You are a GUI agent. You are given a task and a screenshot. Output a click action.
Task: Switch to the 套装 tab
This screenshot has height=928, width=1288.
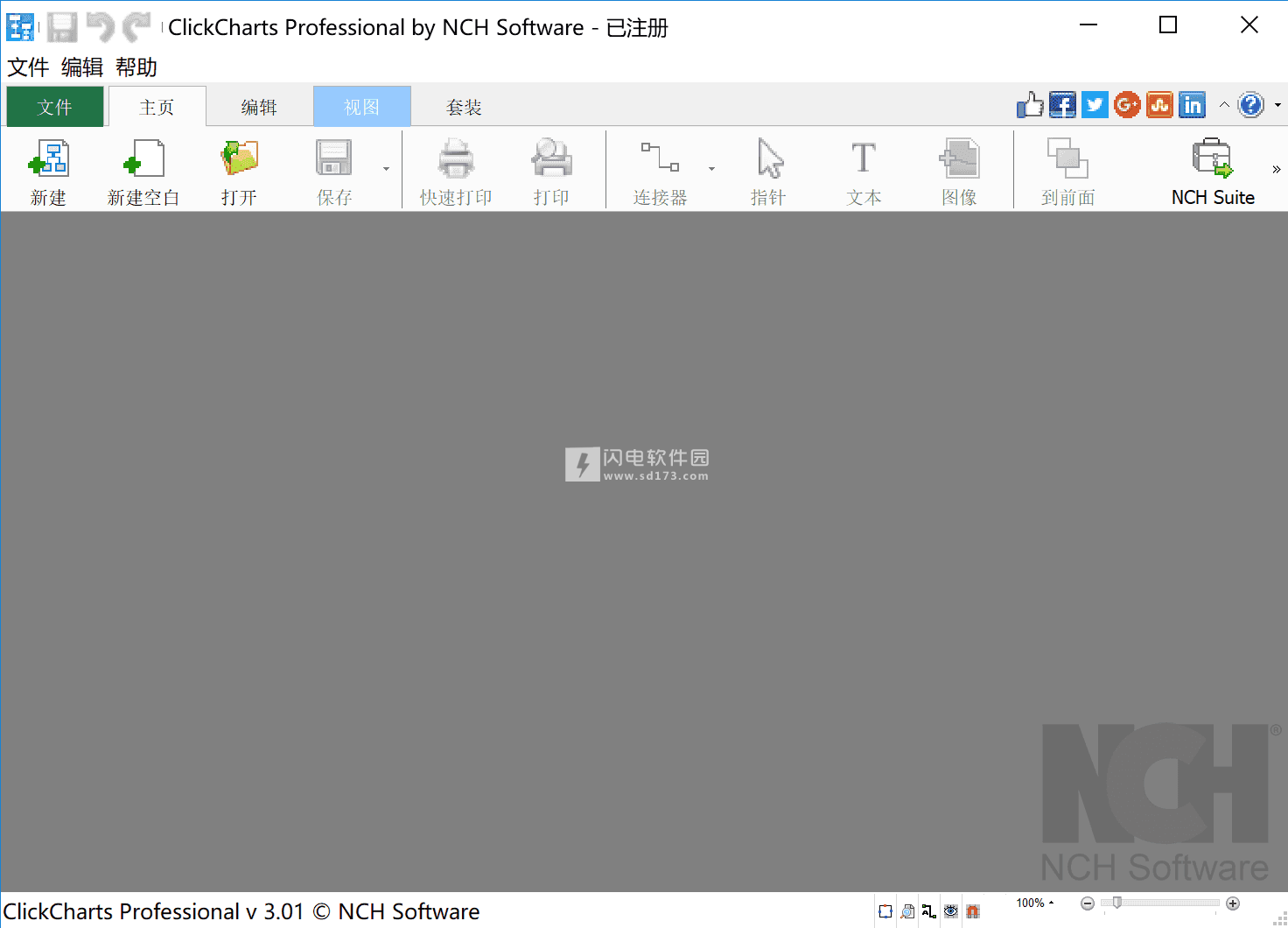tap(464, 107)
